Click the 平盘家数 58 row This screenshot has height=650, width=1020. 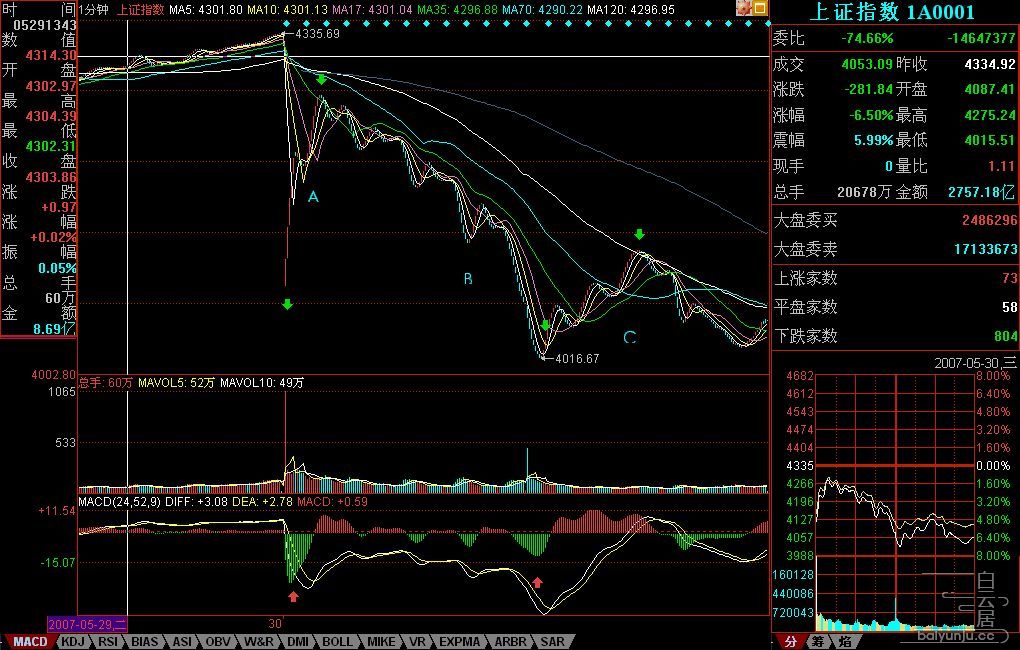pos(895,307)
